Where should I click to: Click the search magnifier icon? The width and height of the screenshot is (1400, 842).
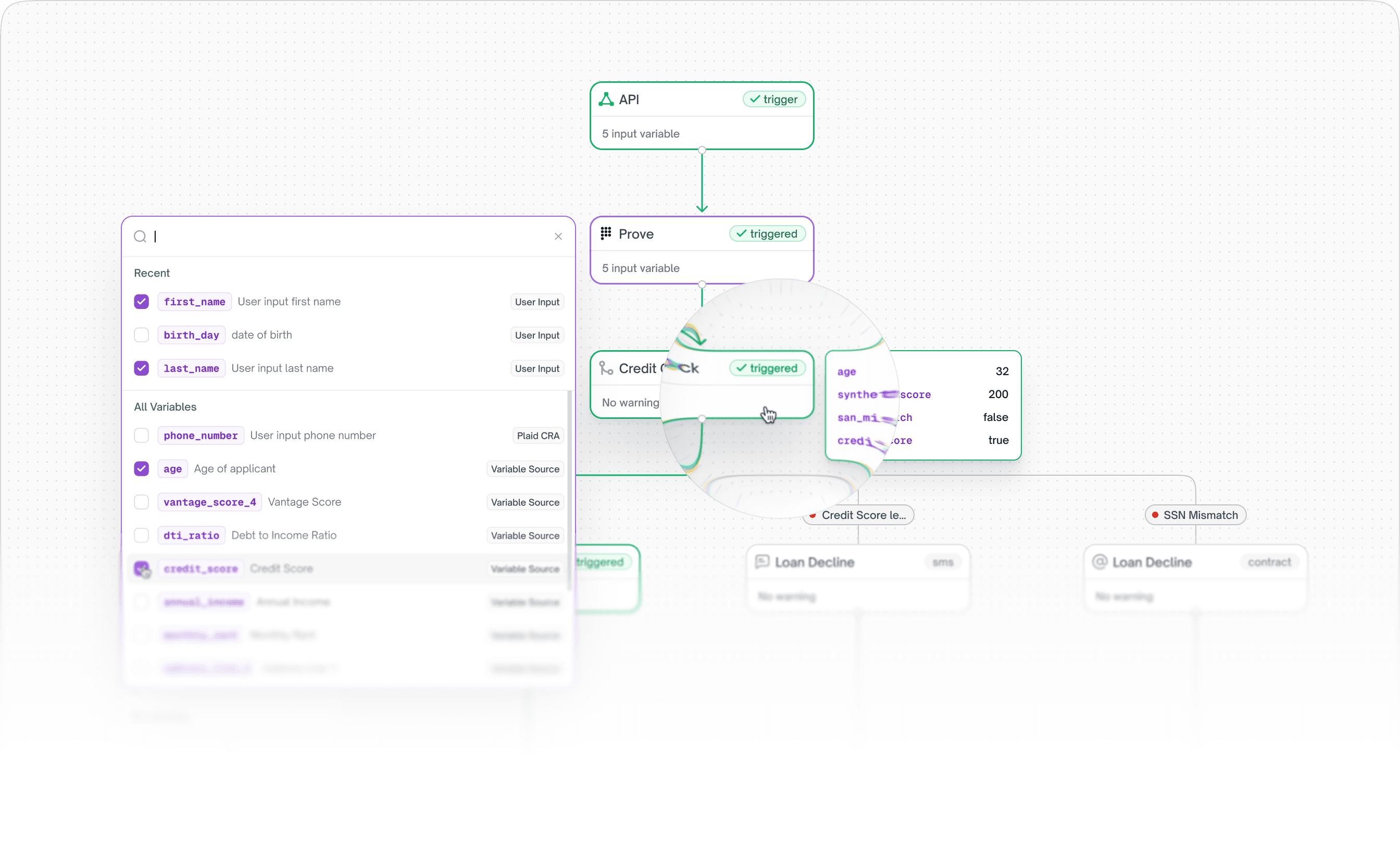140,237
